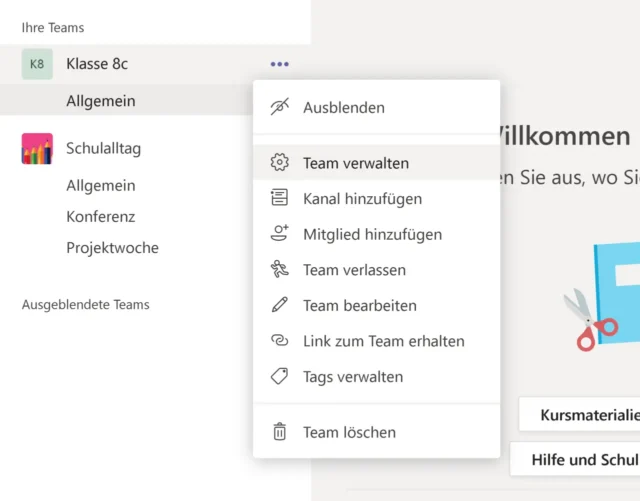Click the tag icon for Tags verwalten

click(x=280, y=377)
